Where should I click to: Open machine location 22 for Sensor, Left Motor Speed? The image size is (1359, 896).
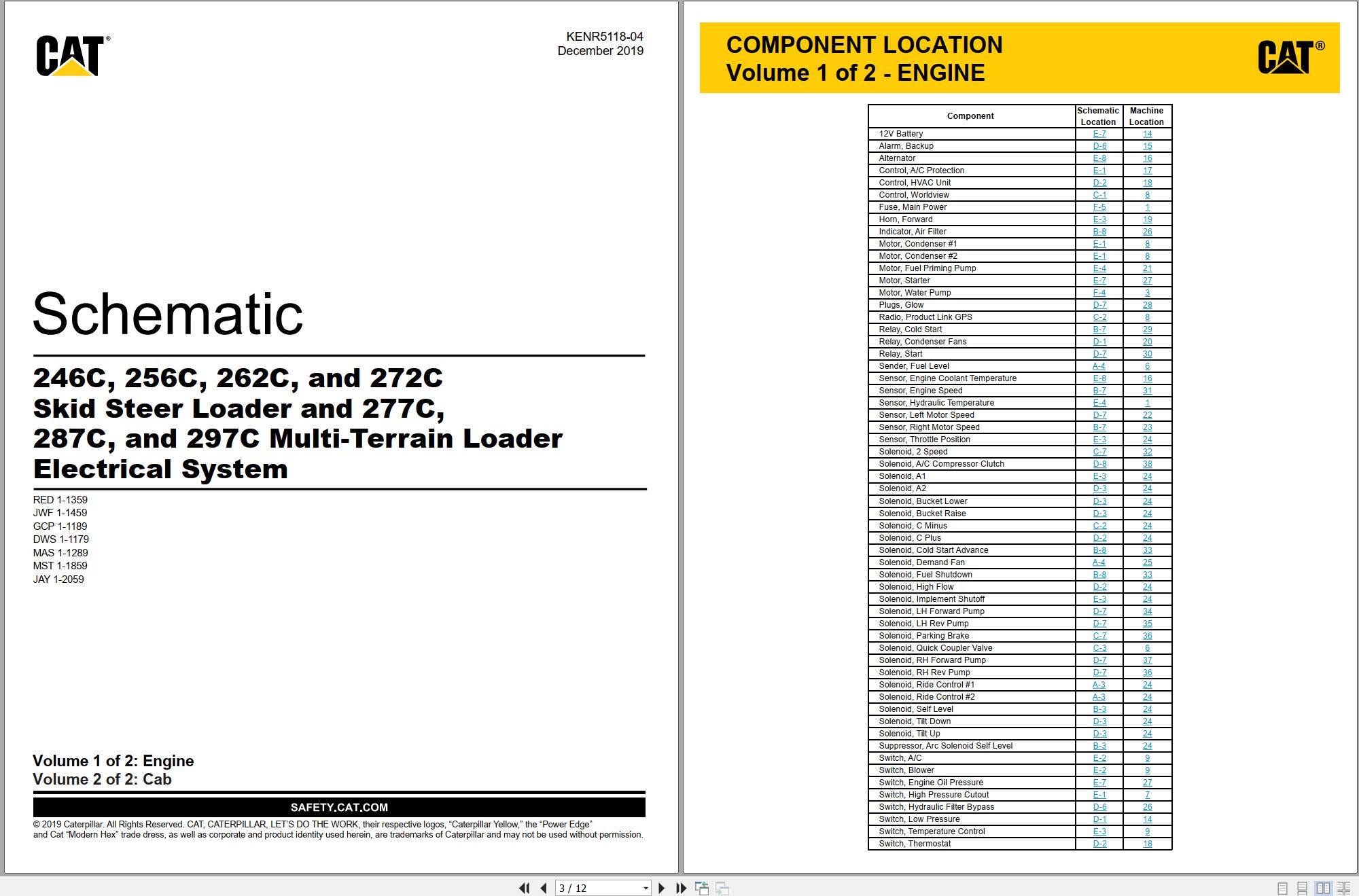coord(1147,415)
